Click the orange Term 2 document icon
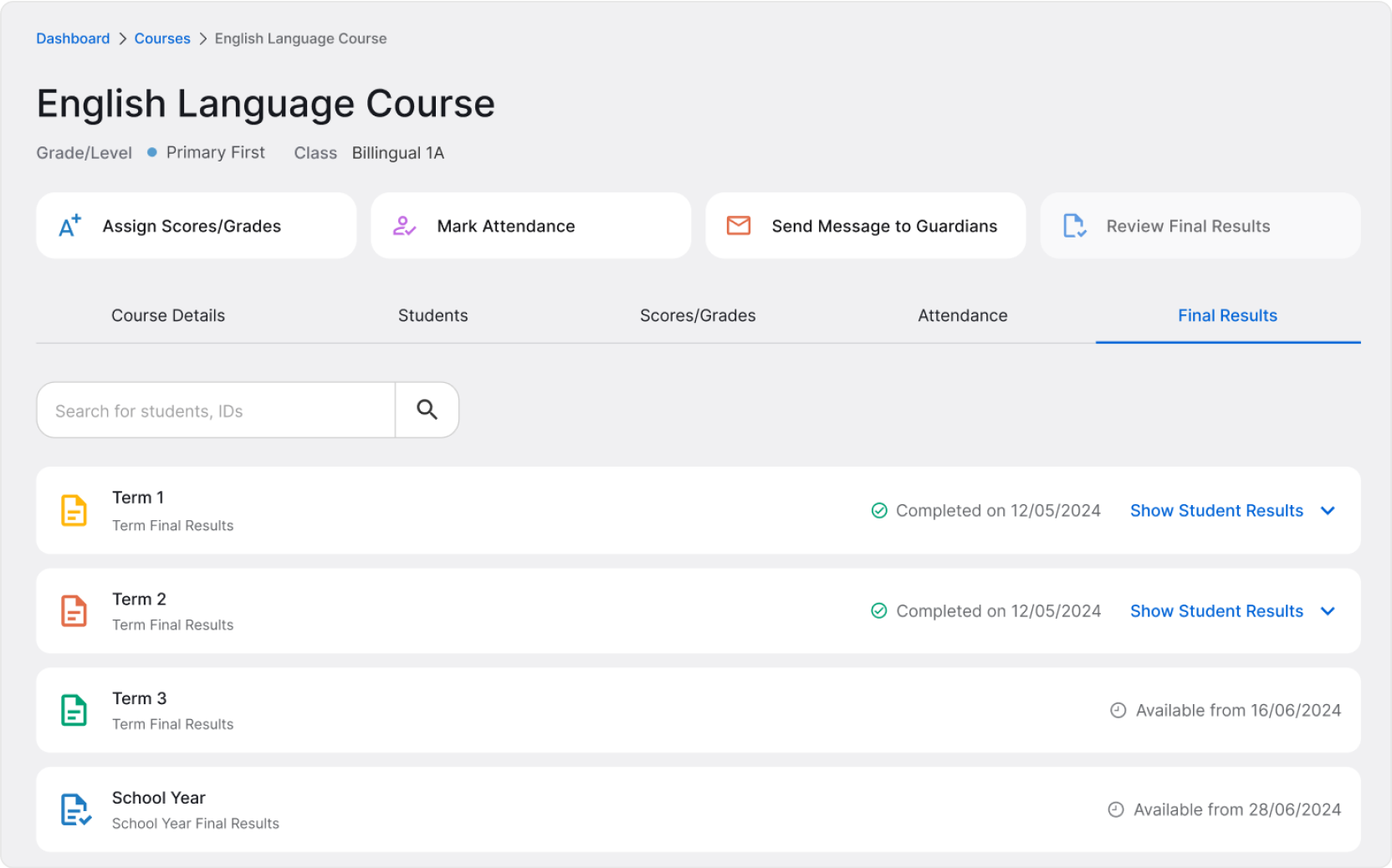Screen dimensions: 1392x868 tap(74, 610)
